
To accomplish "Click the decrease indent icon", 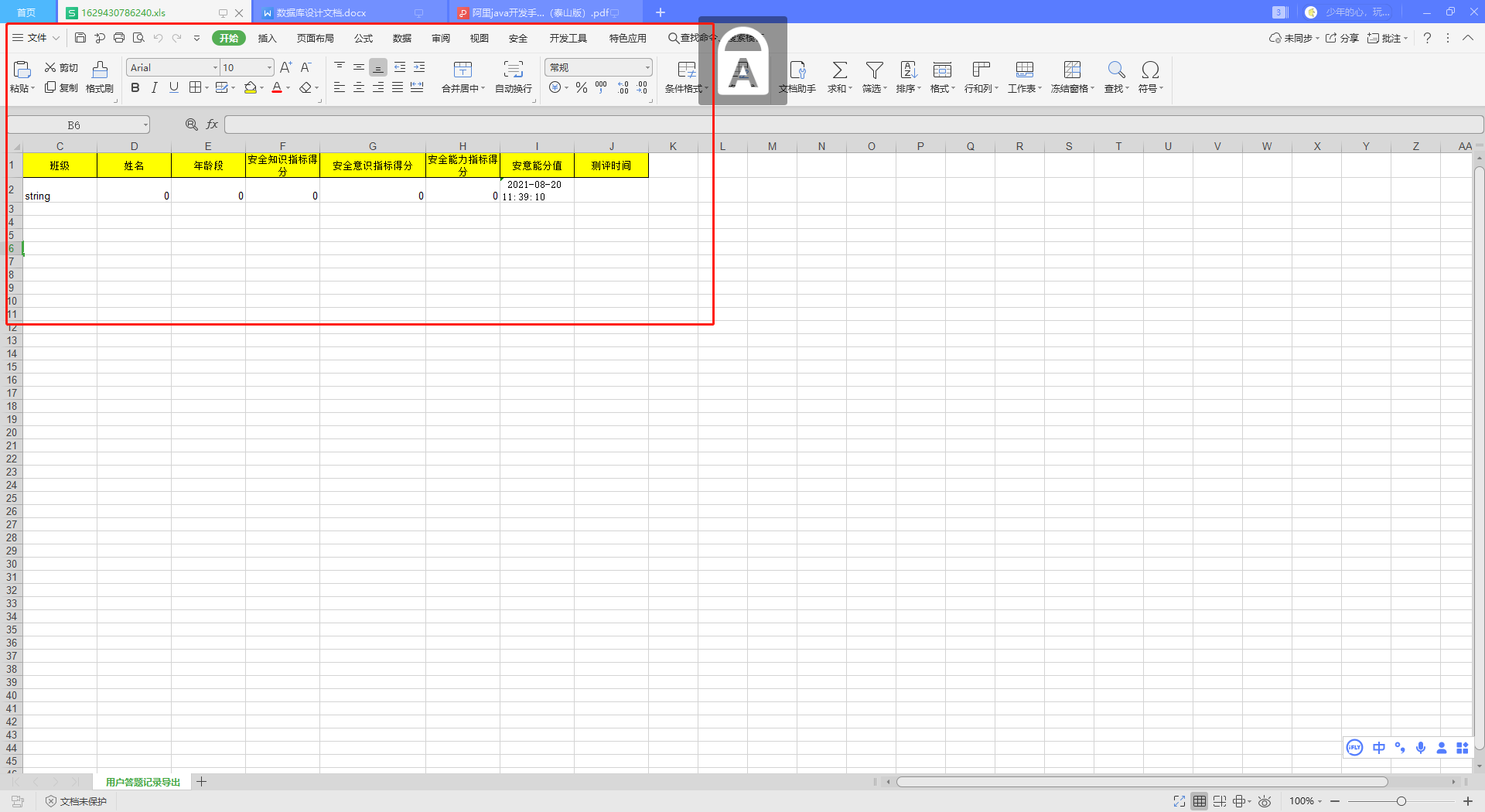I will pyautogui.click(x=400, y=68).
